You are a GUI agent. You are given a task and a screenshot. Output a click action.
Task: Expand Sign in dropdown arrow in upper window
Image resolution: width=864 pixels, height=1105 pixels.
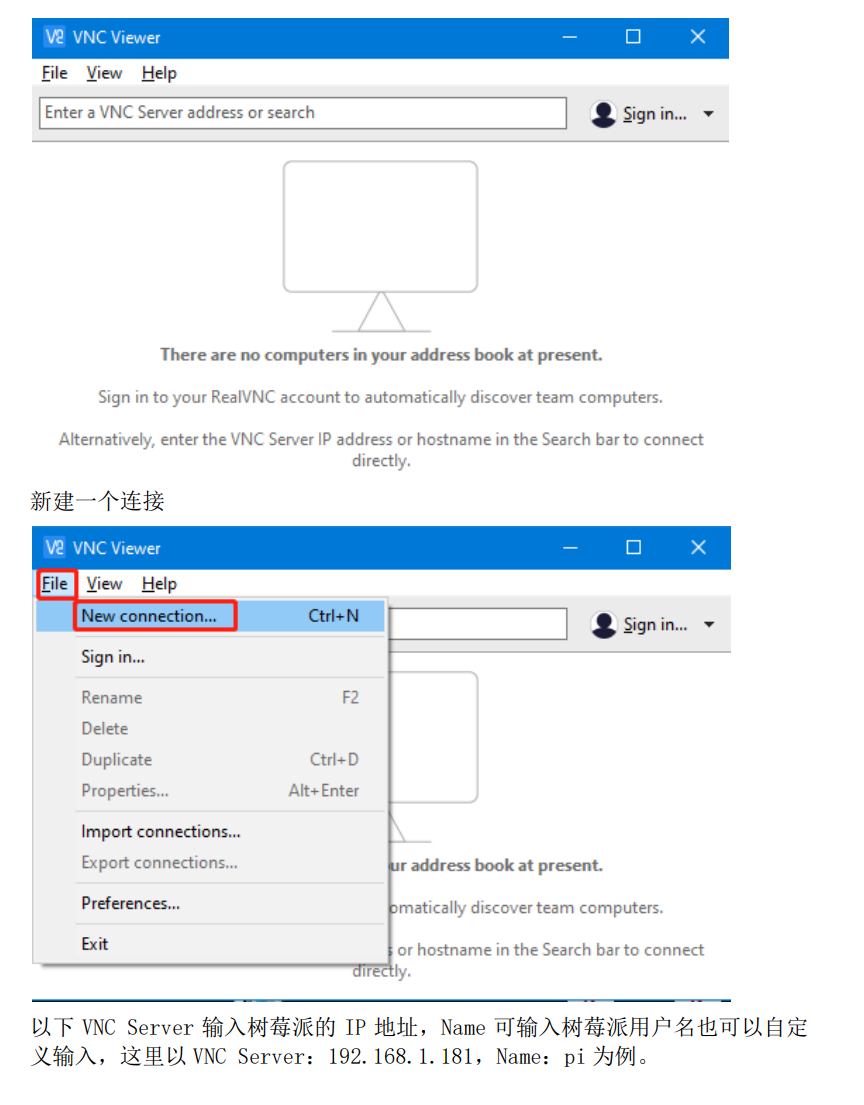[708, 113]
